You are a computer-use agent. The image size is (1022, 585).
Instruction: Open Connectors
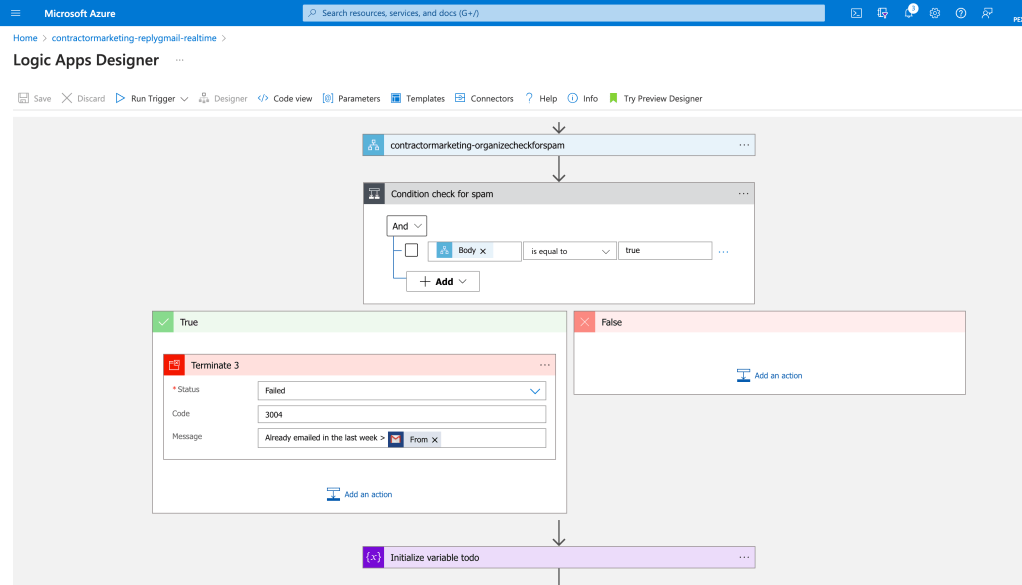pyautogui.click(x=484, y=98)
